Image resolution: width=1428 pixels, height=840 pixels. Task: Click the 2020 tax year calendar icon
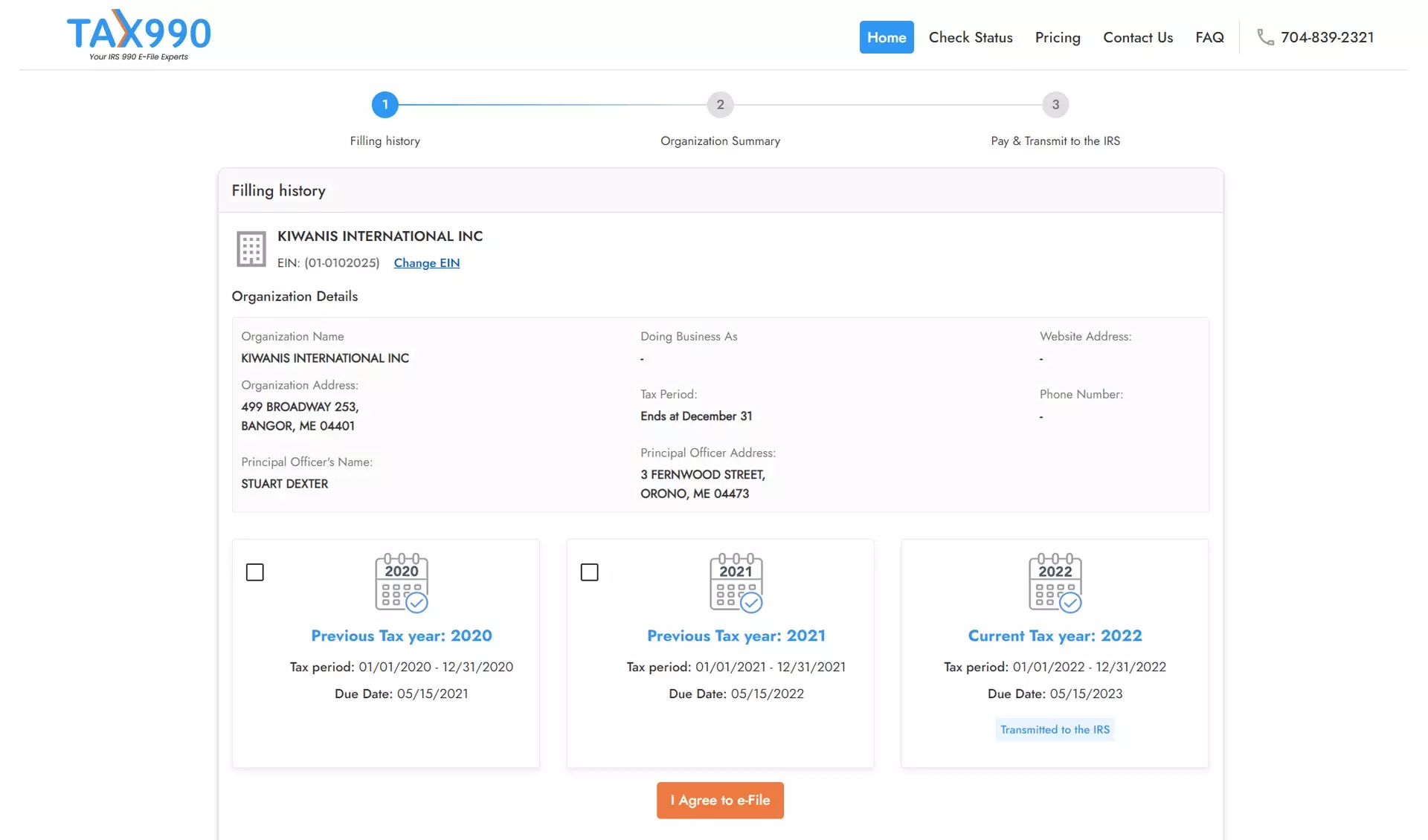(402, 582)
